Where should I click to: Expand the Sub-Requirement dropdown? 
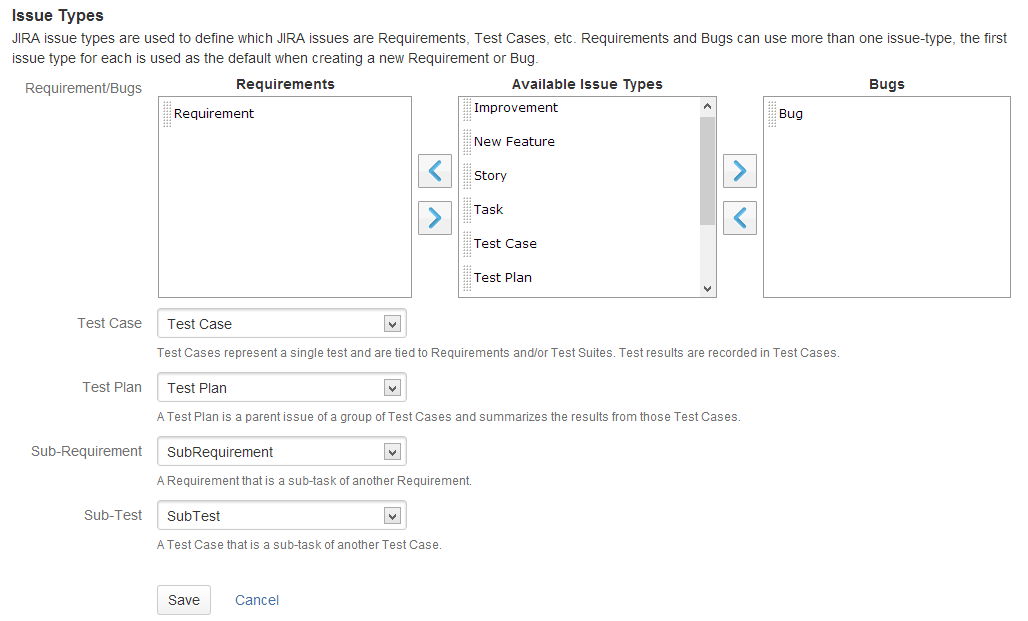click(281, 452)
